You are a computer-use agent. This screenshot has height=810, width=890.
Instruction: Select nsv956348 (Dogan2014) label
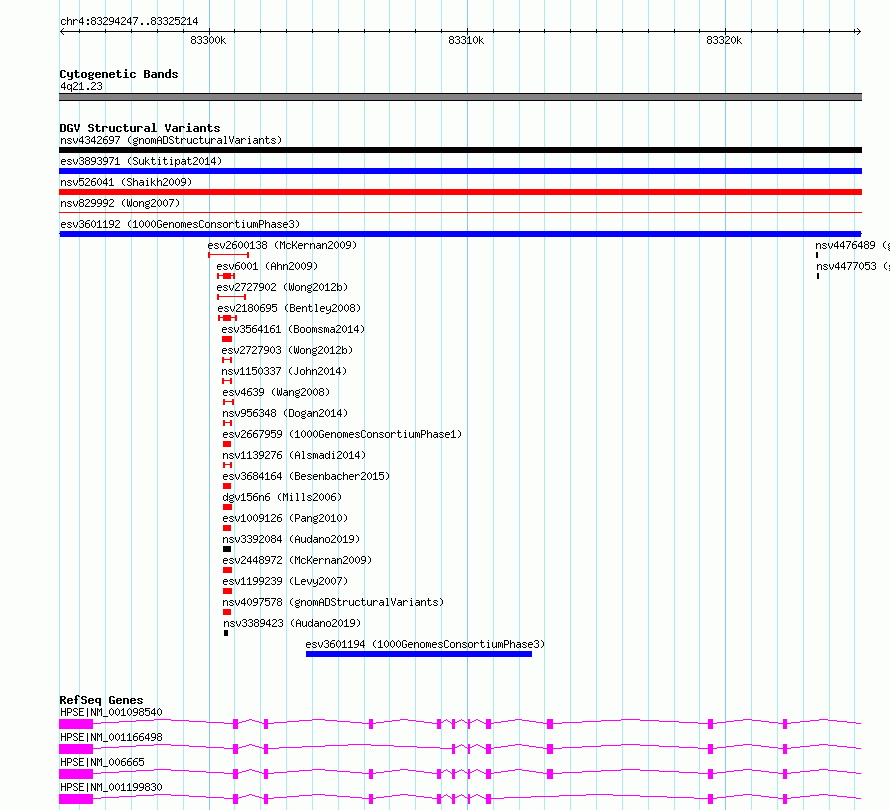tap(285, 413)
